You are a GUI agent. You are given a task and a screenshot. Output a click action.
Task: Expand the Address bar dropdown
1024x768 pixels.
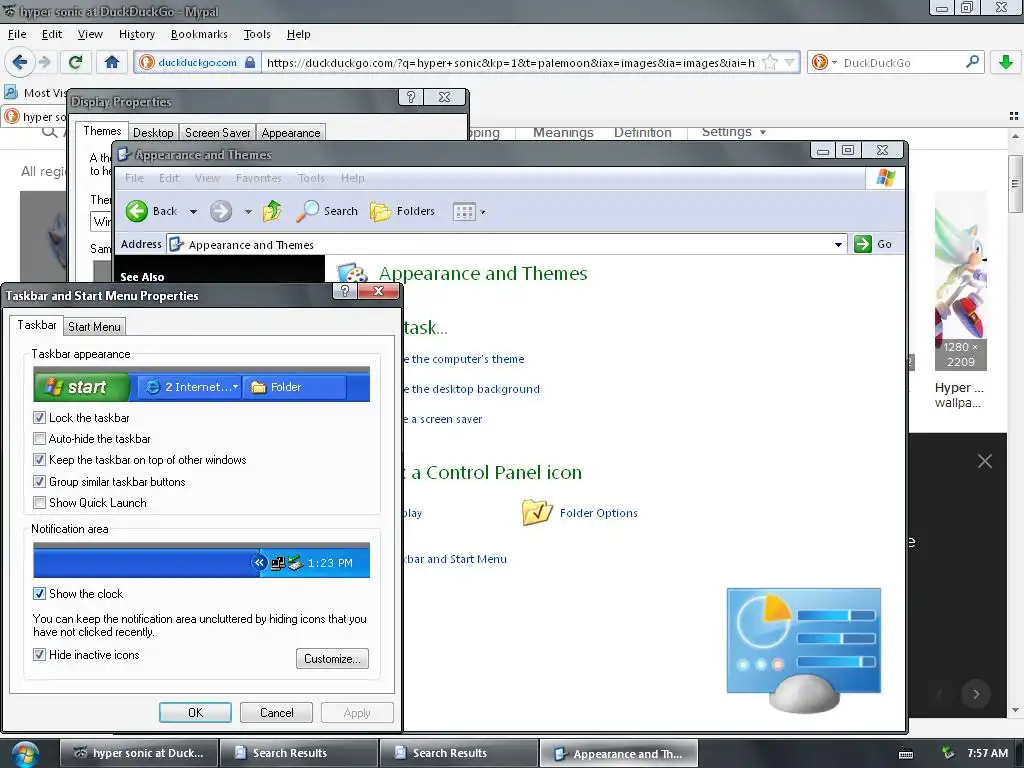click(x=838, y=244)
